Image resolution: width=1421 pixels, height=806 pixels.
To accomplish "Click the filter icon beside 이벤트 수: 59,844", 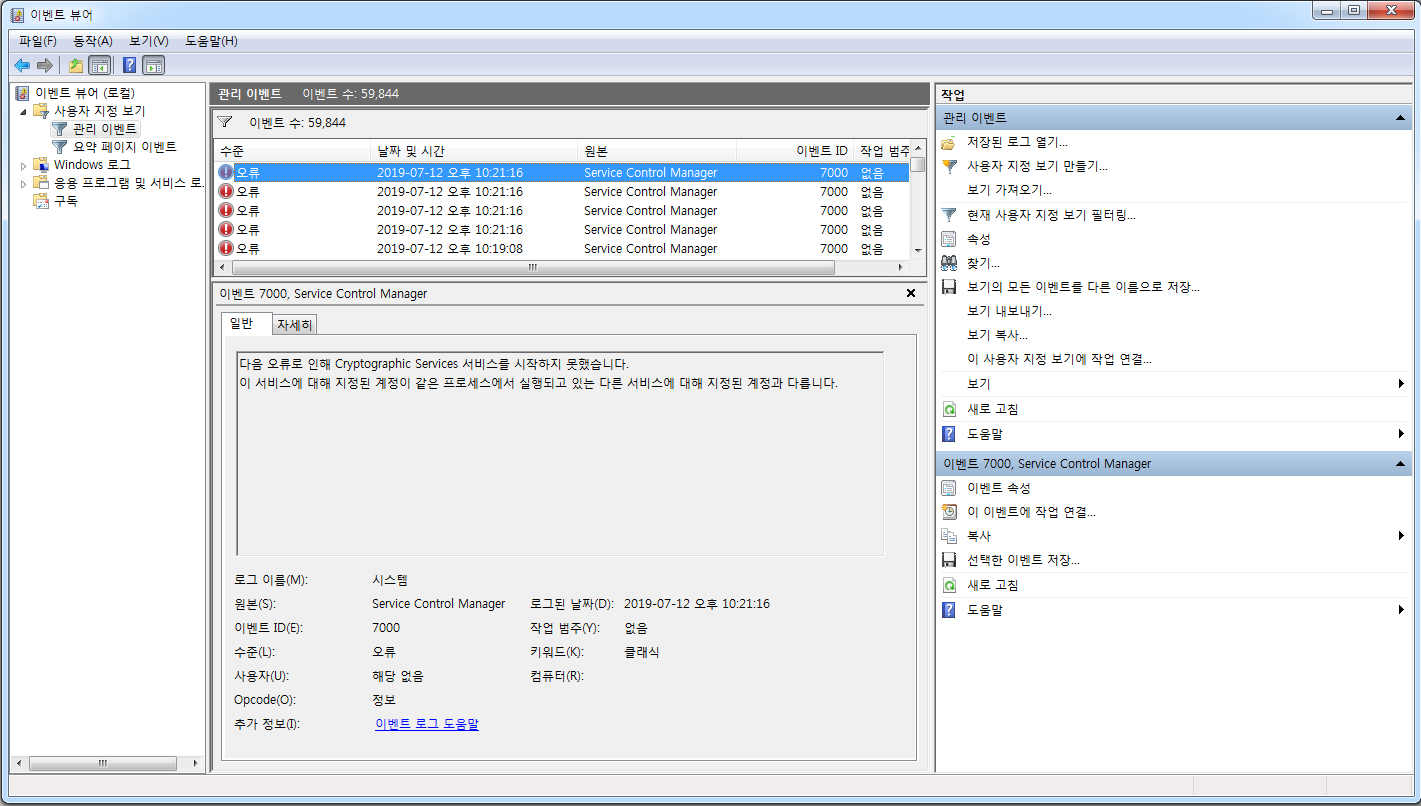I will 225,122.
